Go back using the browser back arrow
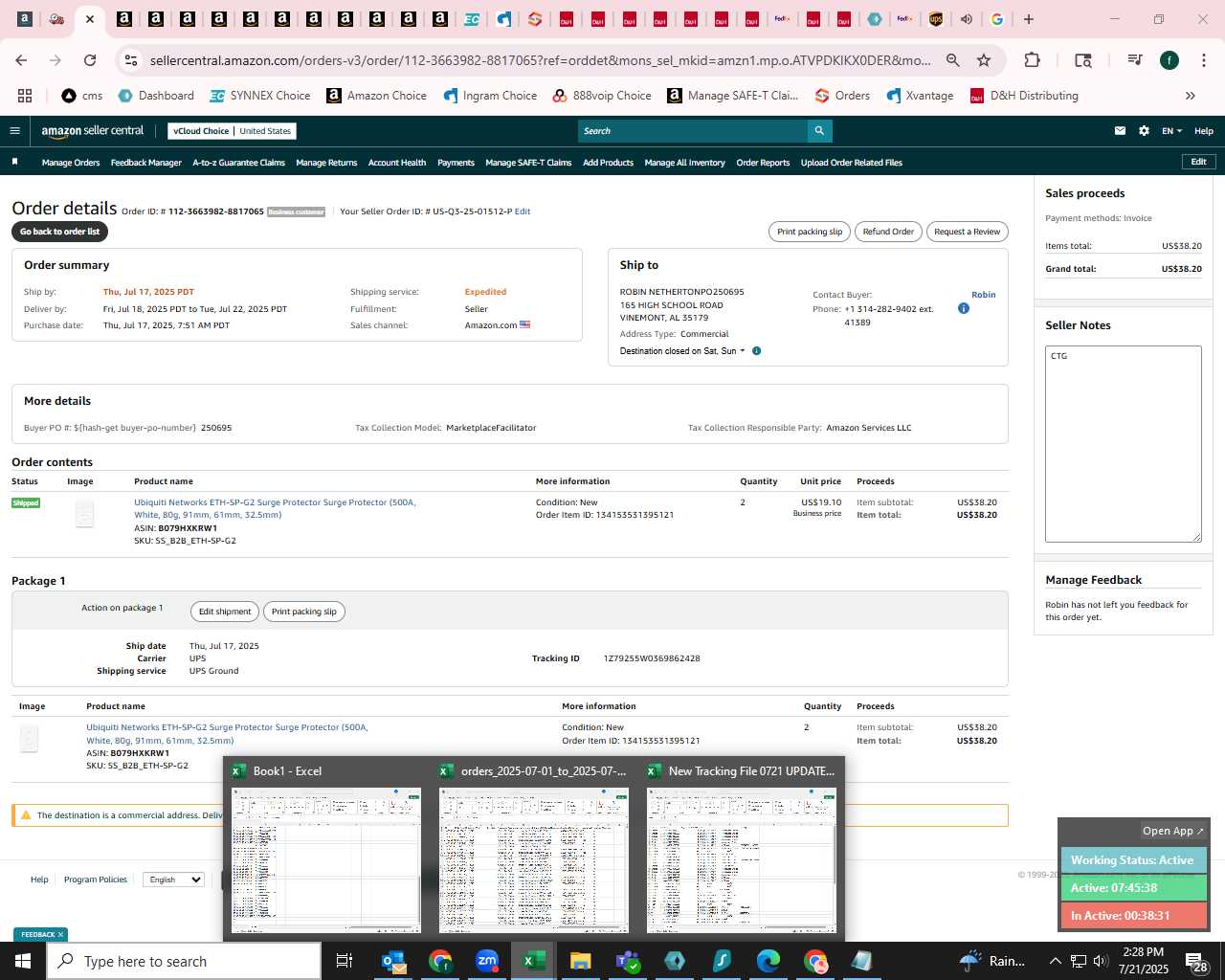This screenshot has width=1225, height=980. point(21,60)
